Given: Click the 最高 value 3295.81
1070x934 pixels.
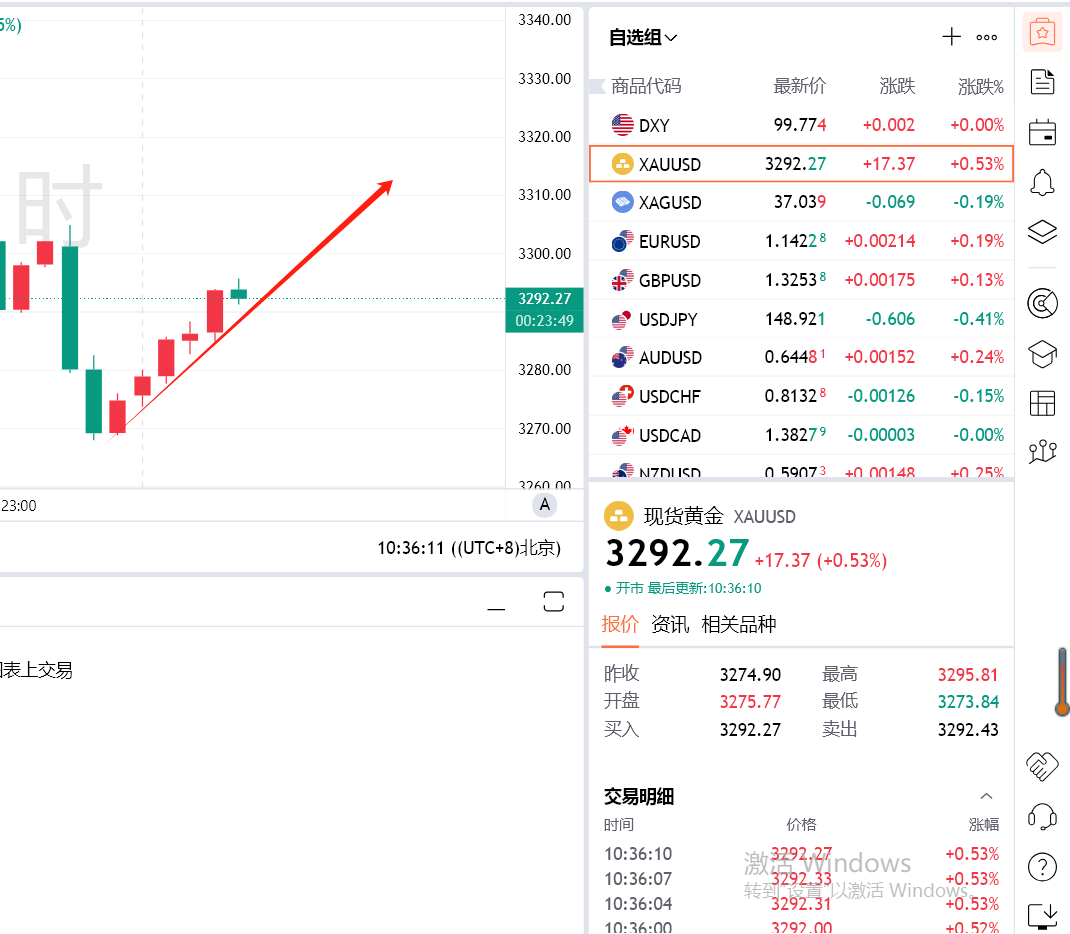Looking at the screenshot, I should pos(968,675).
